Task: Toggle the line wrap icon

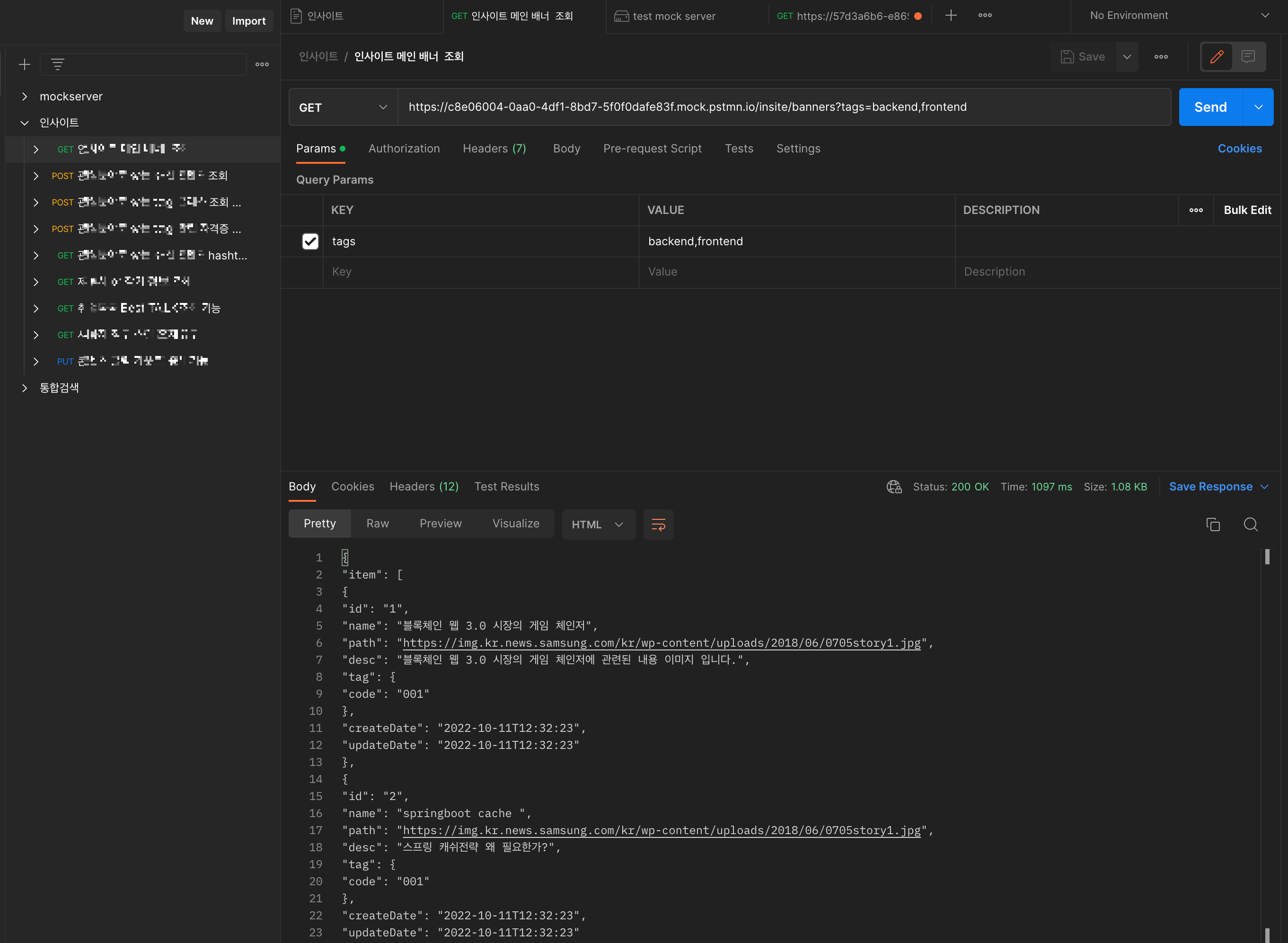Action: (658, 524)
